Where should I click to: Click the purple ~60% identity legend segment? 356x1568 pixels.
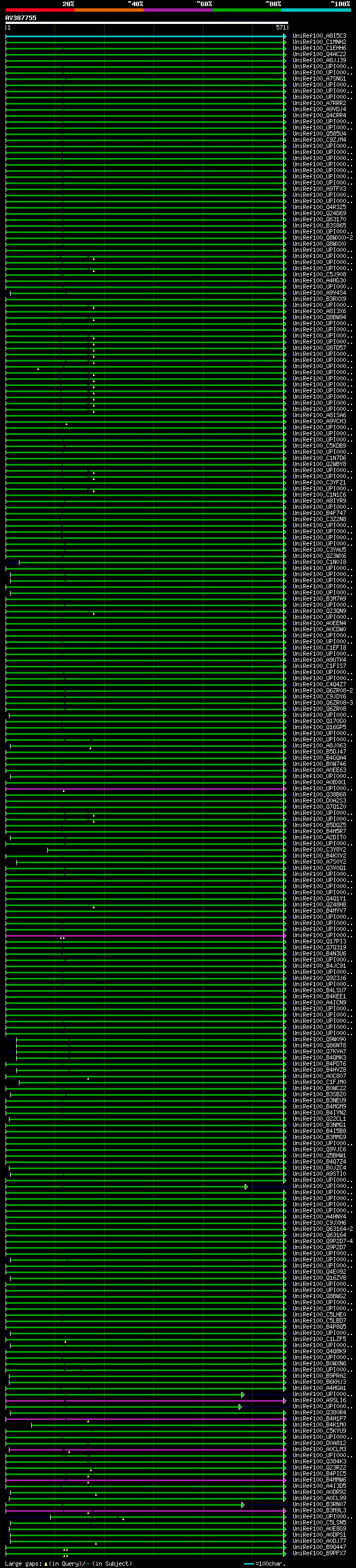point(177,10)
